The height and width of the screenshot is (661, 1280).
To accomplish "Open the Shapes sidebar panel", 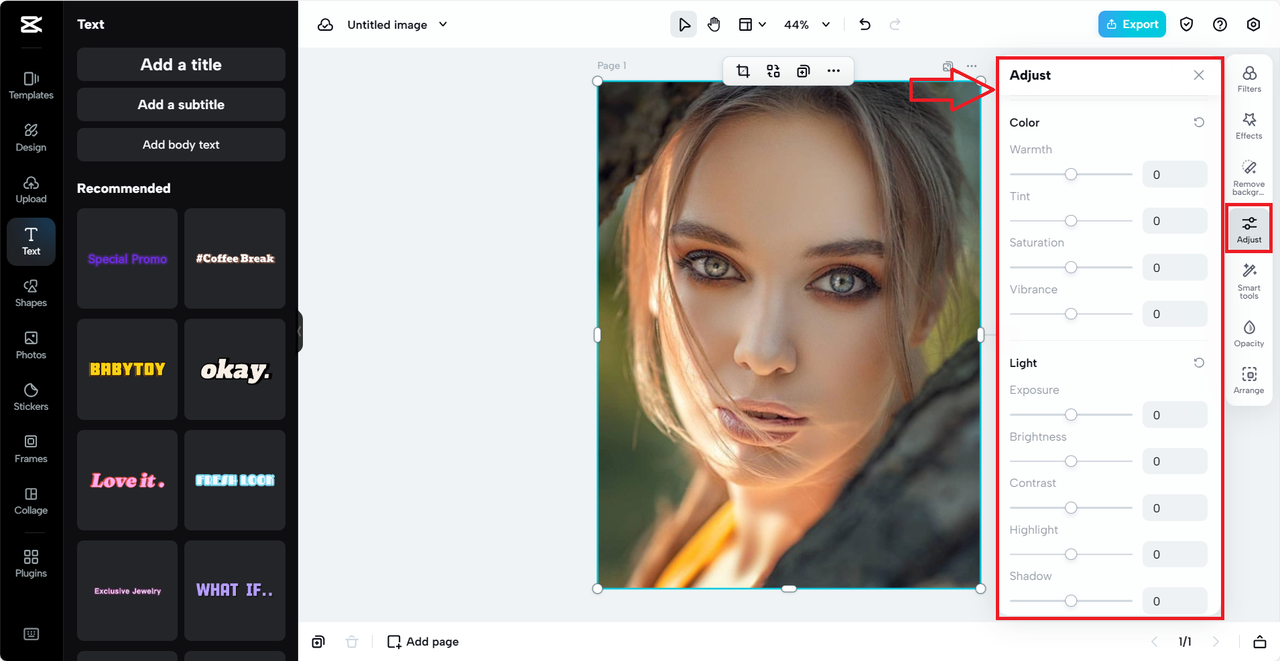I will click(x=31, y=293).
